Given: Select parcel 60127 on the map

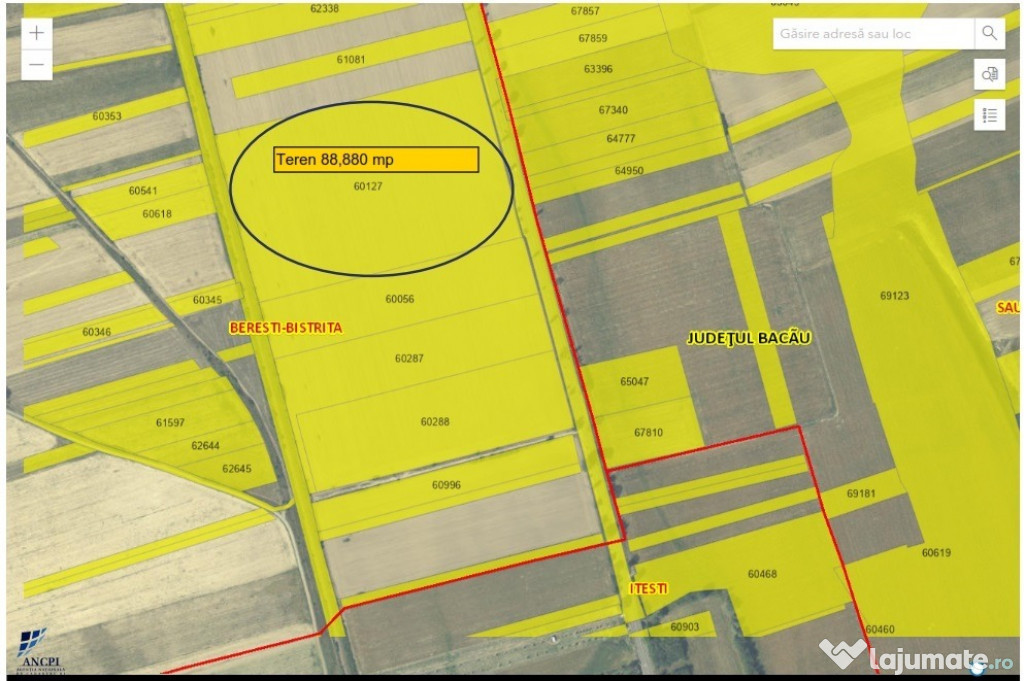Looking at the screenshot, I should (368, 186).
